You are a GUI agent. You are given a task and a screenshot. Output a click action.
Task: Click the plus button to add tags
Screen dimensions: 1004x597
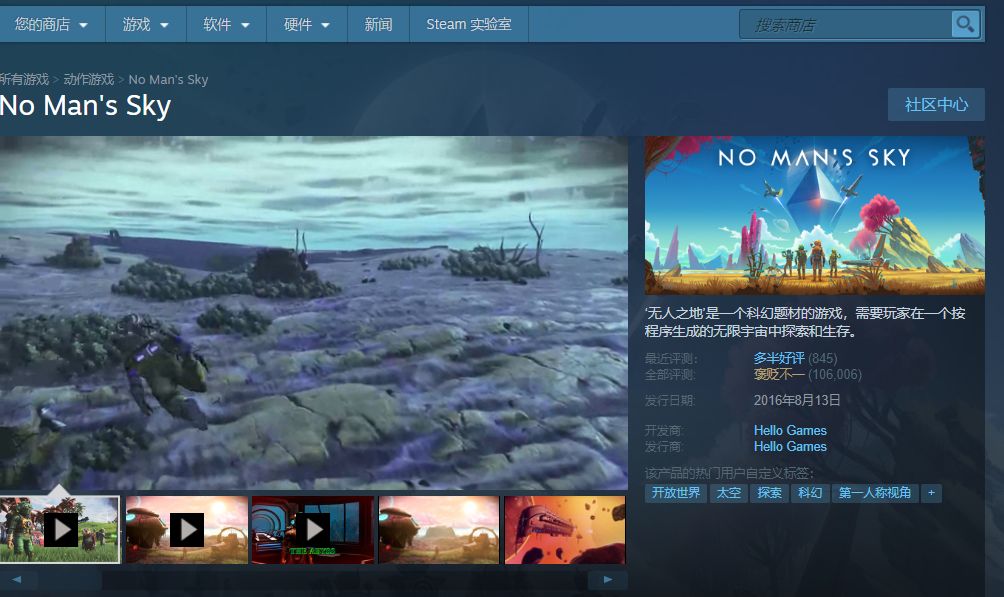(932, 493)
